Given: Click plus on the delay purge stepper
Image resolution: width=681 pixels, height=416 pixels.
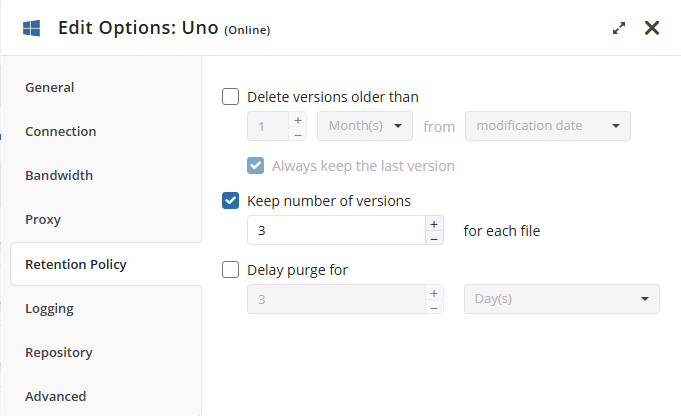Looking at the screenshot, I should 434,293.
